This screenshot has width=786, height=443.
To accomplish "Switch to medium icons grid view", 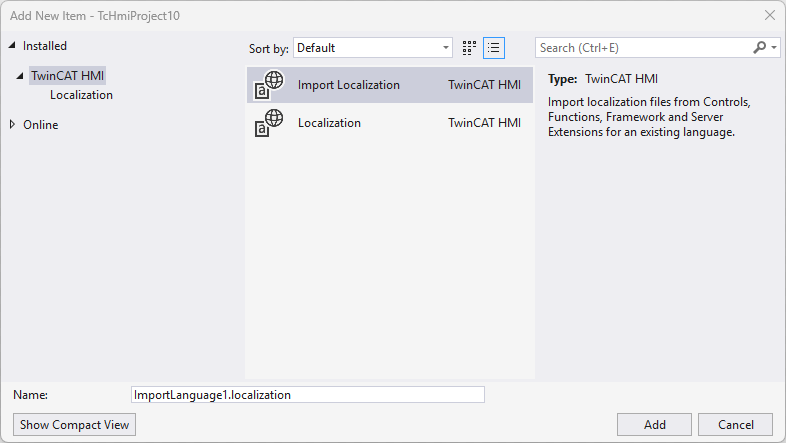I will [x=469, y=48].
